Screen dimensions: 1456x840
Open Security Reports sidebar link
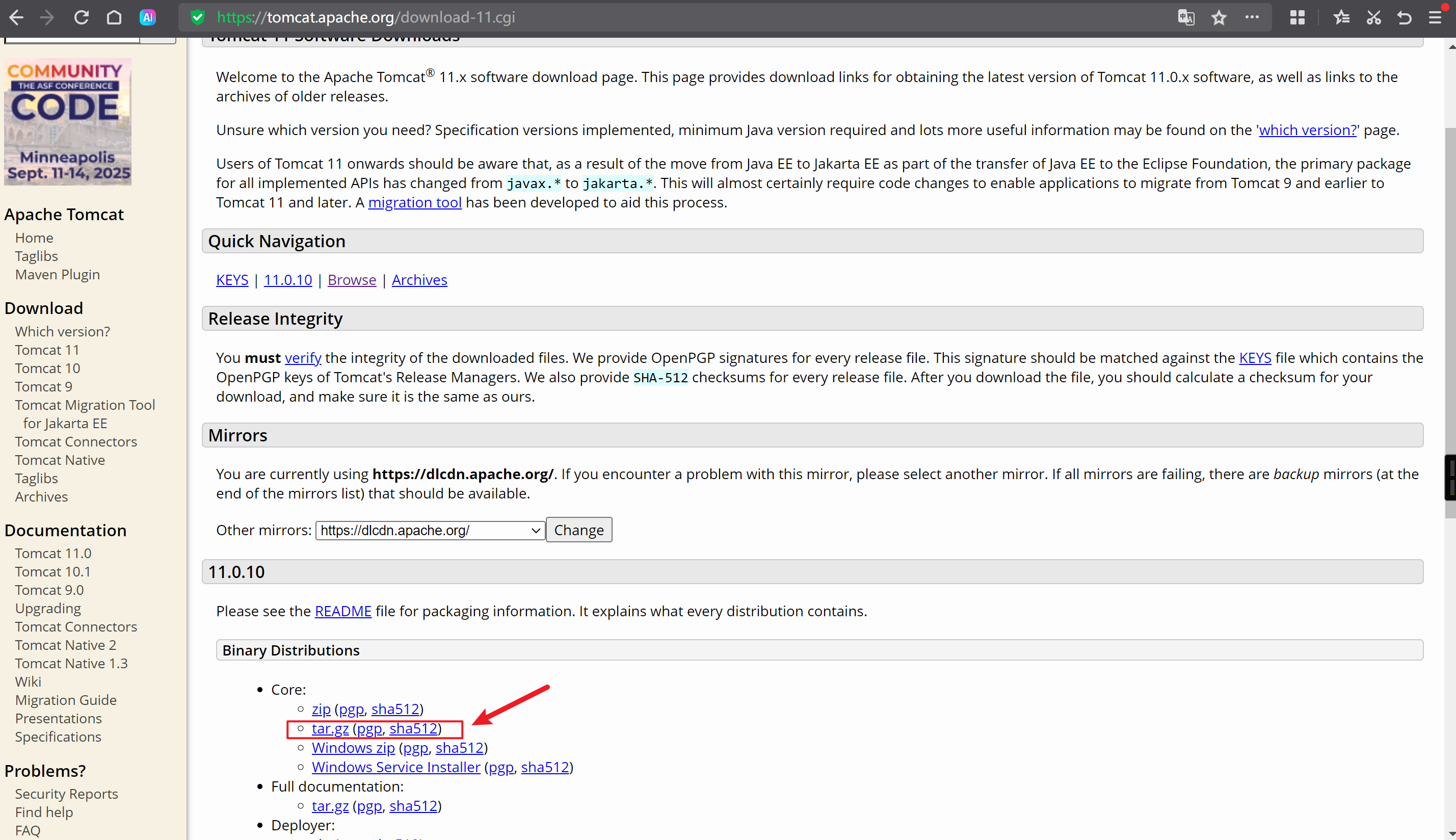pyautogui.click(x=66, y=795)
